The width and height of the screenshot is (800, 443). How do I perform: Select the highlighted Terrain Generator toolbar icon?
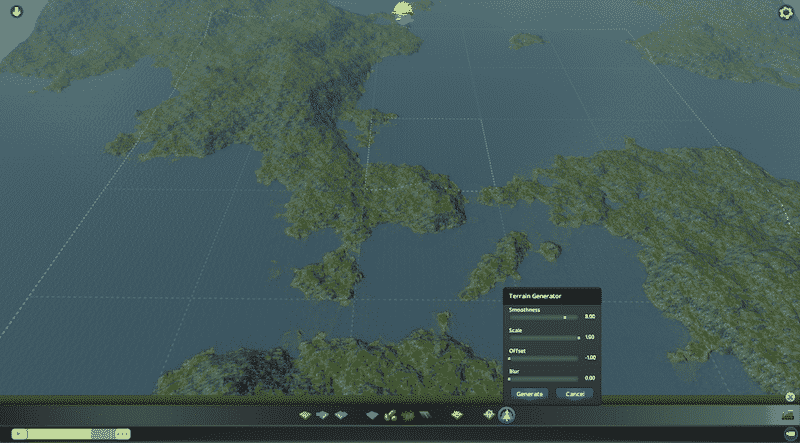point(507,414)
